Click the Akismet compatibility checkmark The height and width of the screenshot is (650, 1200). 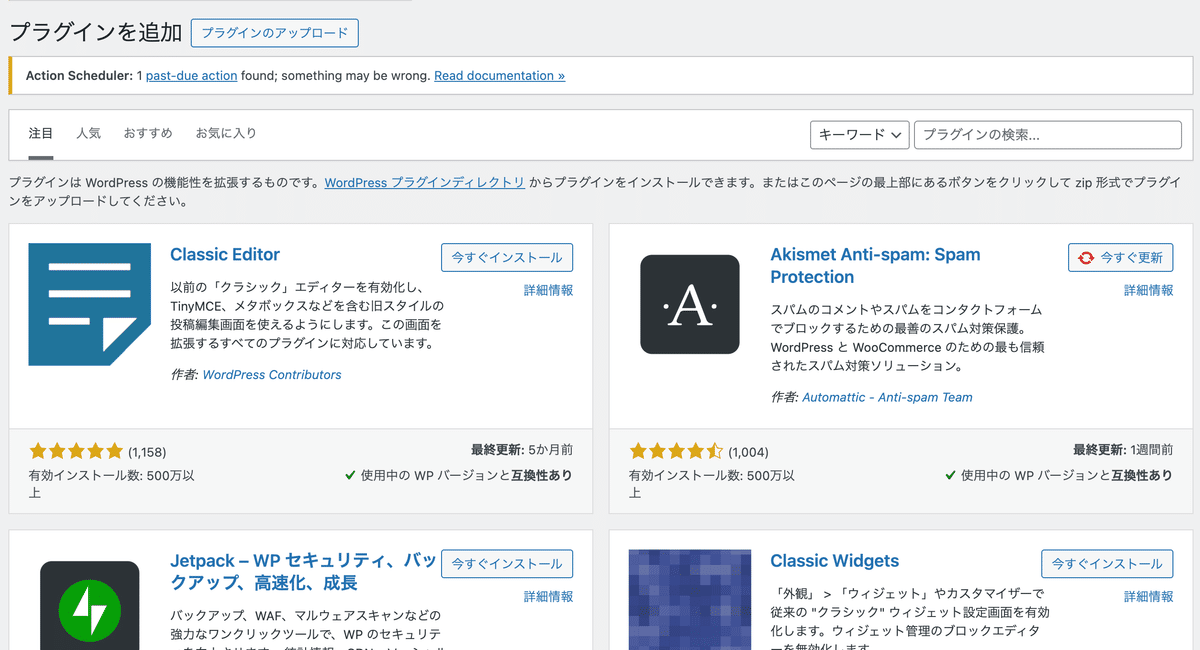click(x=950, y=476)
